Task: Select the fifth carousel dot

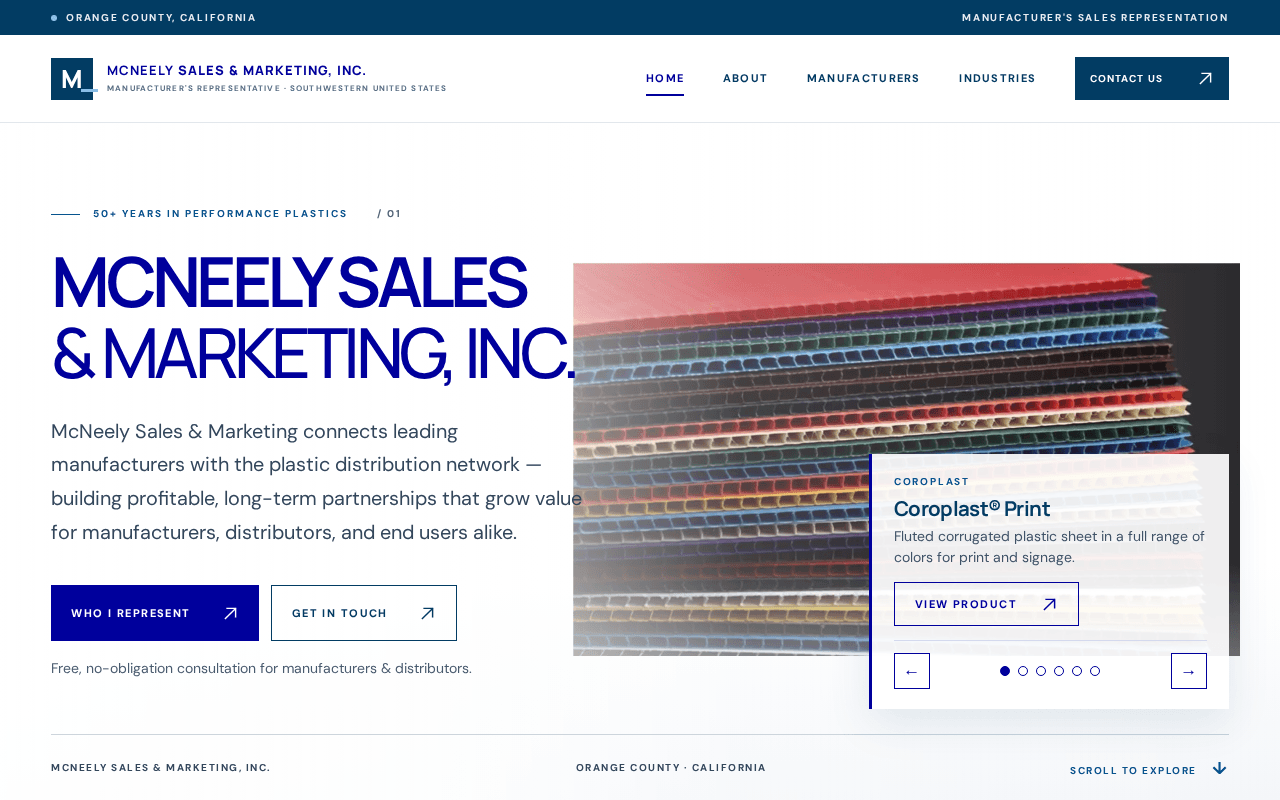Action: 1077,671
